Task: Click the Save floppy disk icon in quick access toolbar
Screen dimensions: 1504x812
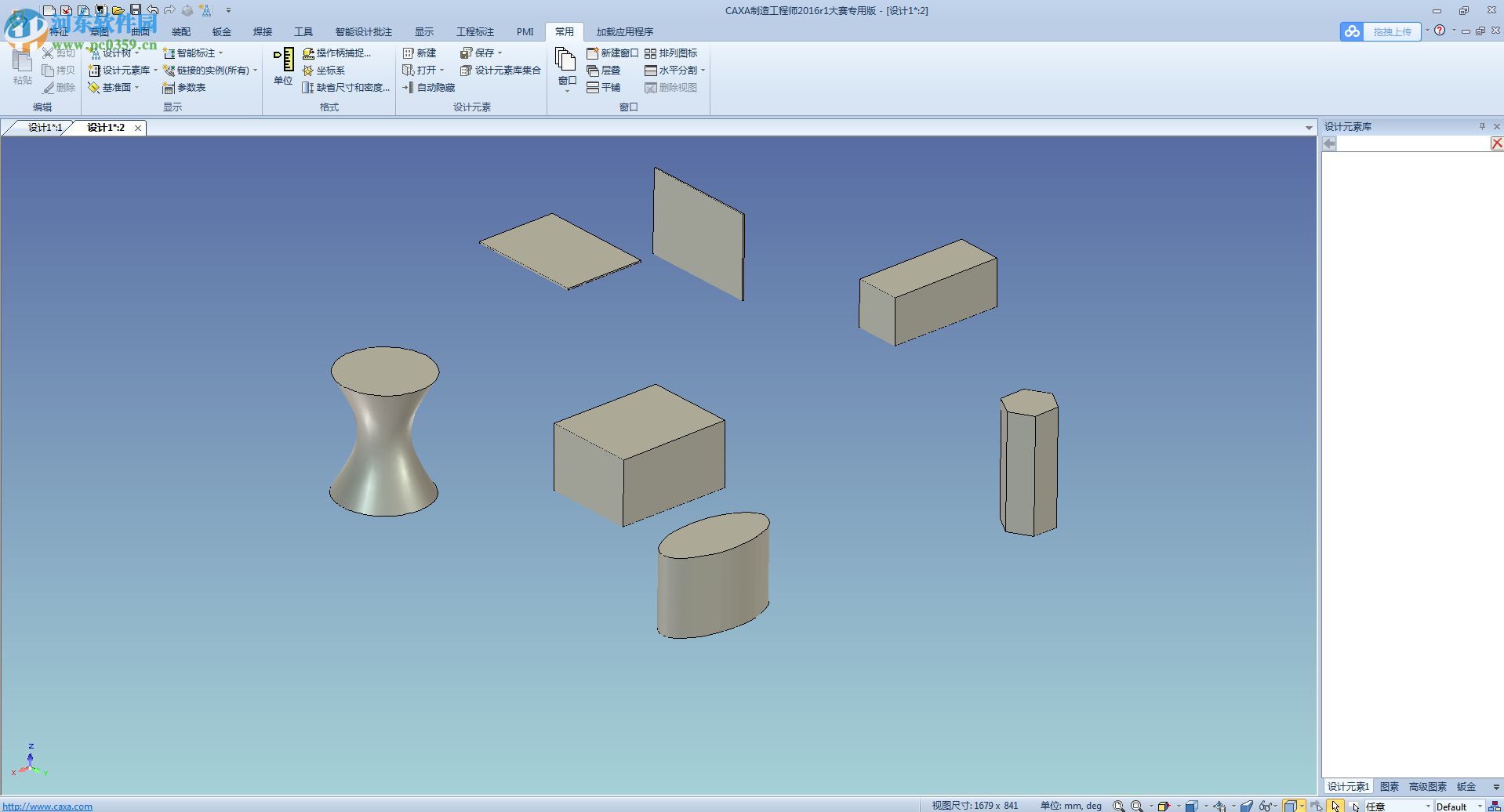Action: point(136,10)
